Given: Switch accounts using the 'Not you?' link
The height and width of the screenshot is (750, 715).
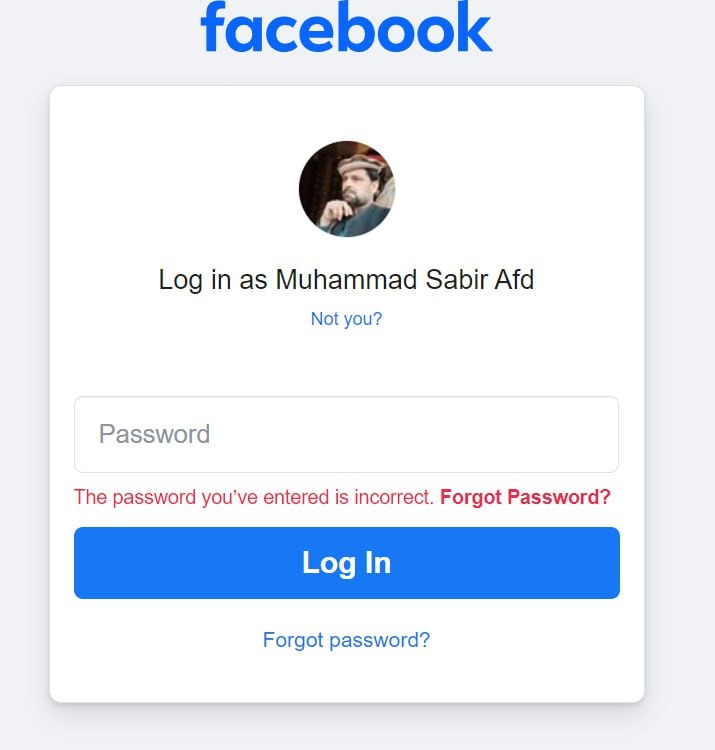Looking at the screenshot, I should click(346, 319).
